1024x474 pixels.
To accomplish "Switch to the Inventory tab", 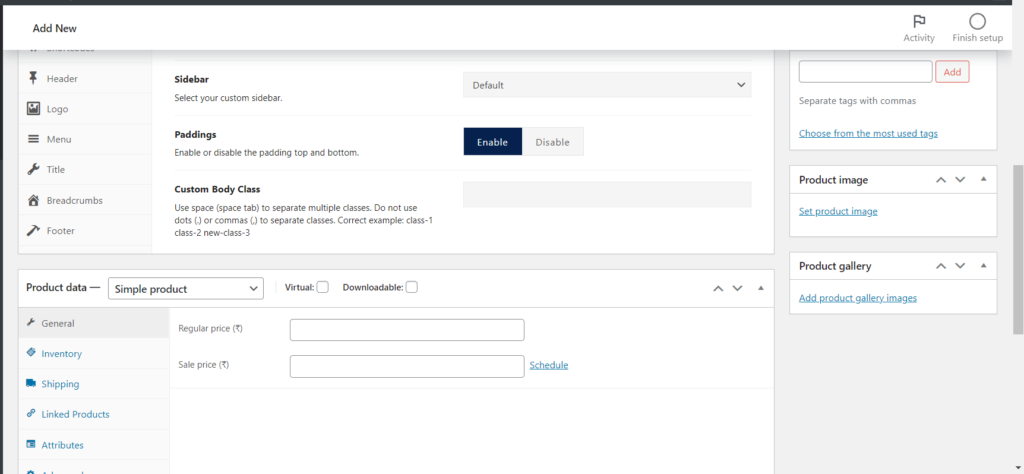I will (x=61, y=354).
